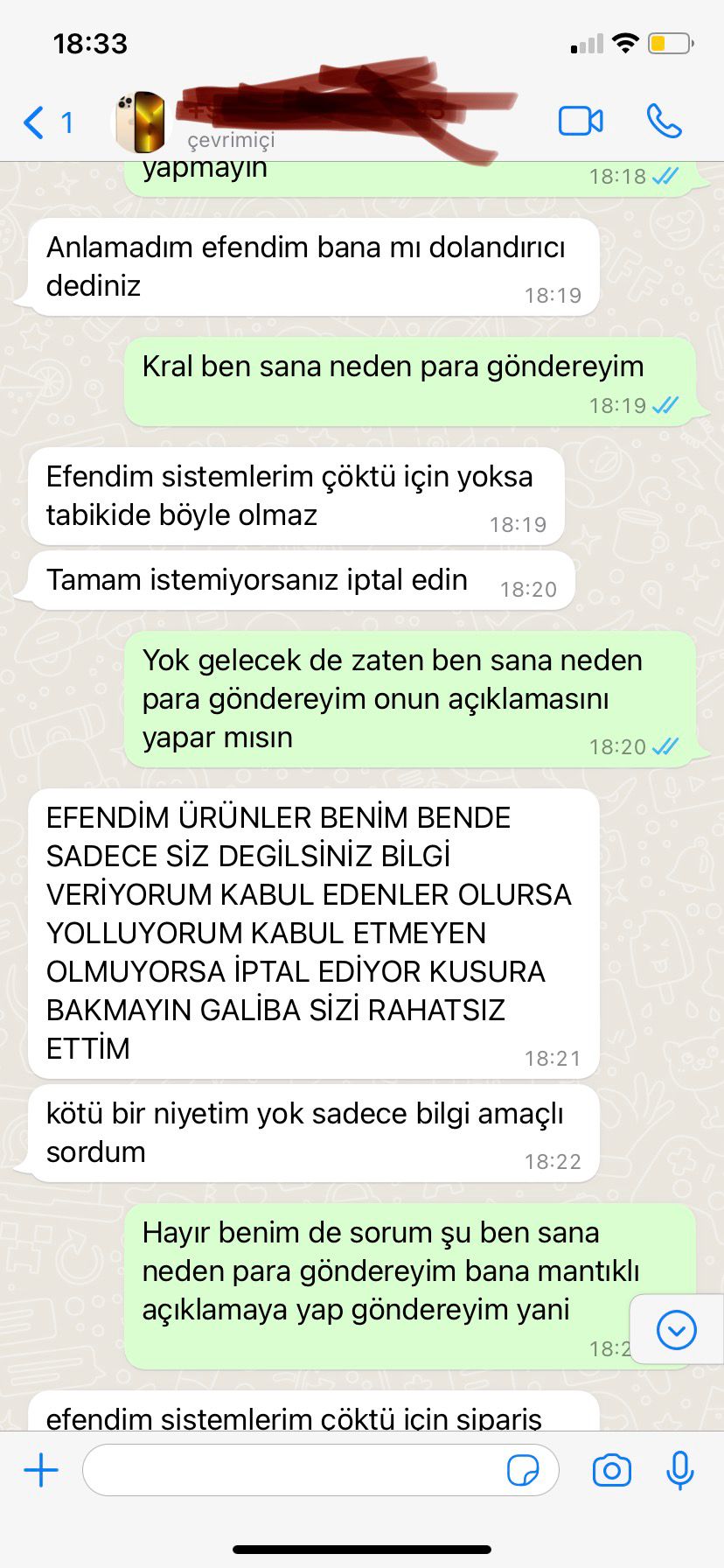Tap the voice call phone icon

665,121
